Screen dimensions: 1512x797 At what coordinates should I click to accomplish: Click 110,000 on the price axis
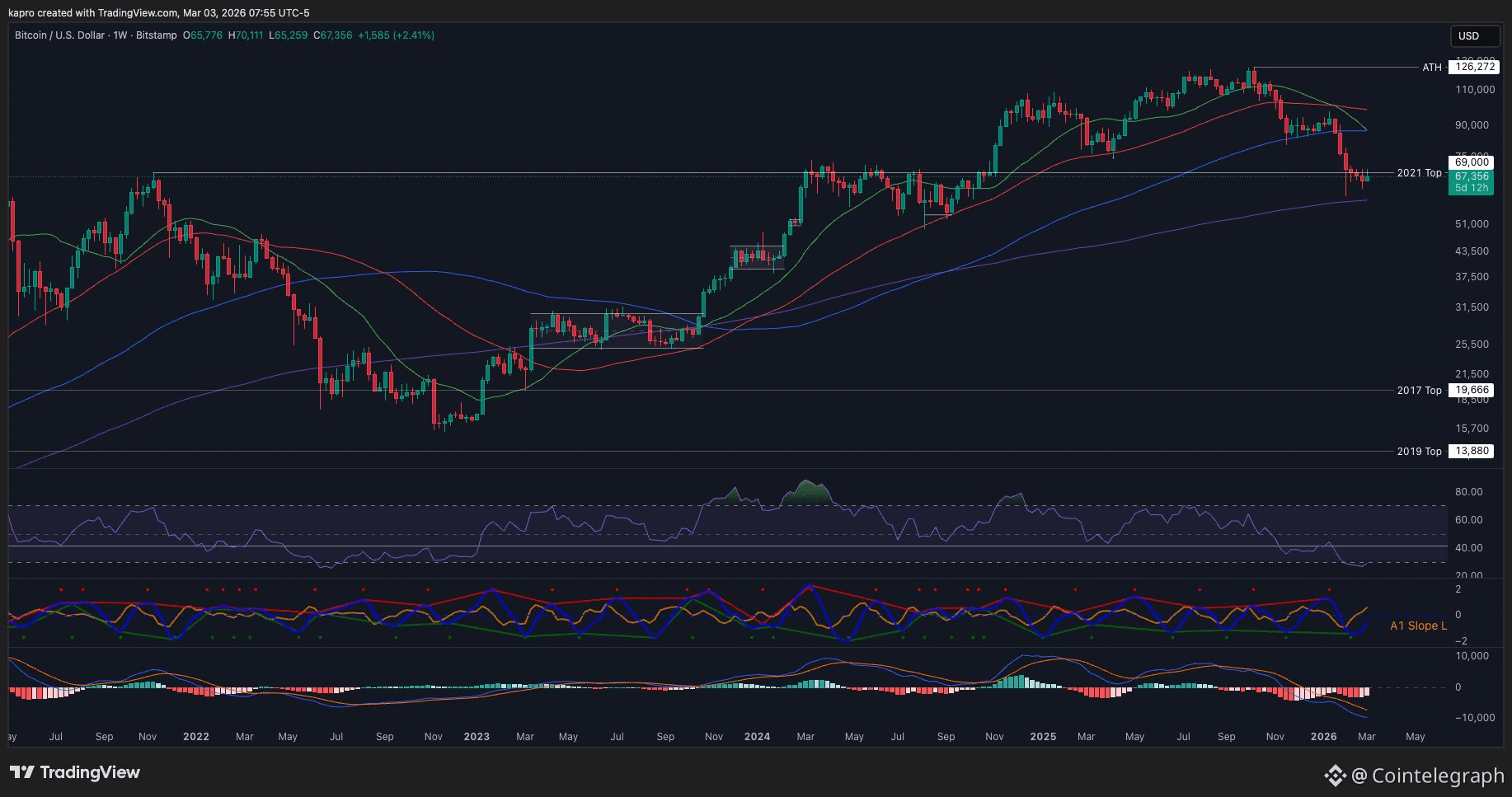(x=1475, y=90)
